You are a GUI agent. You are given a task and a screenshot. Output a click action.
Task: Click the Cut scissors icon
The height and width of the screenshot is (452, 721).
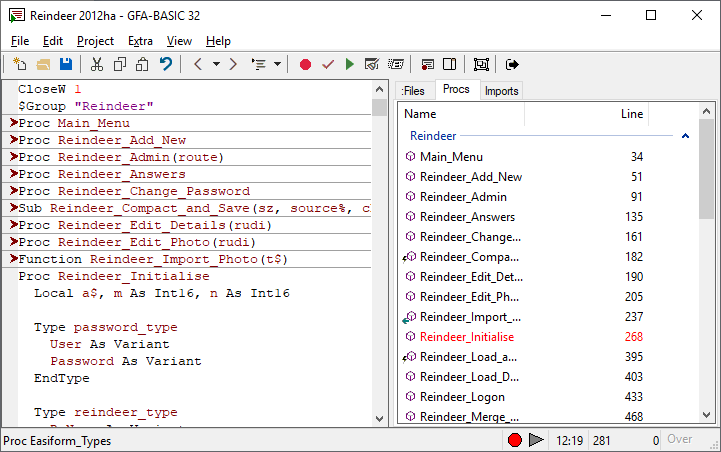97,64
